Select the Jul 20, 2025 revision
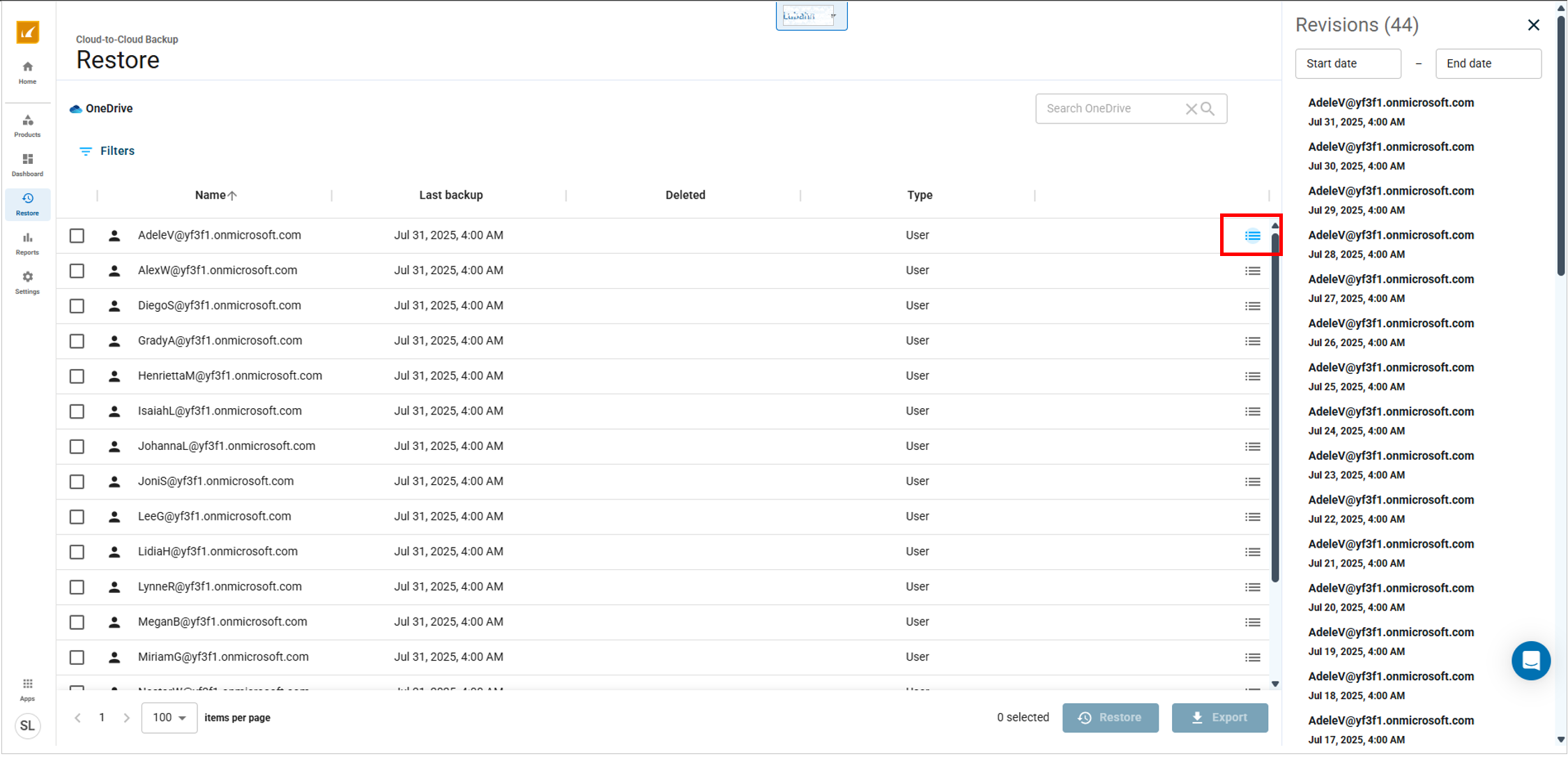Image resolution: width=1568 pixels, height=759 pixels. pos(1391,597)
